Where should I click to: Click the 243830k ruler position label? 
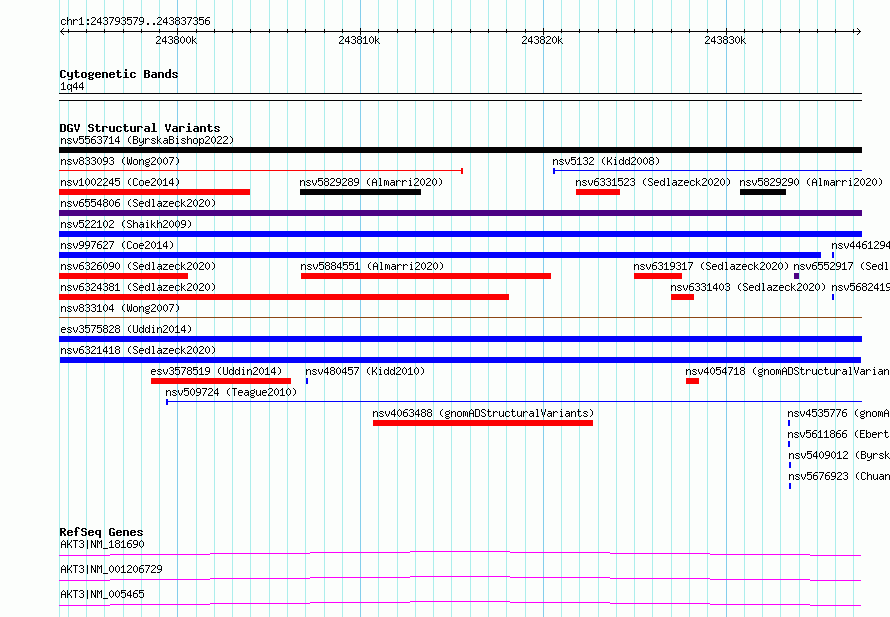(725, 40)
